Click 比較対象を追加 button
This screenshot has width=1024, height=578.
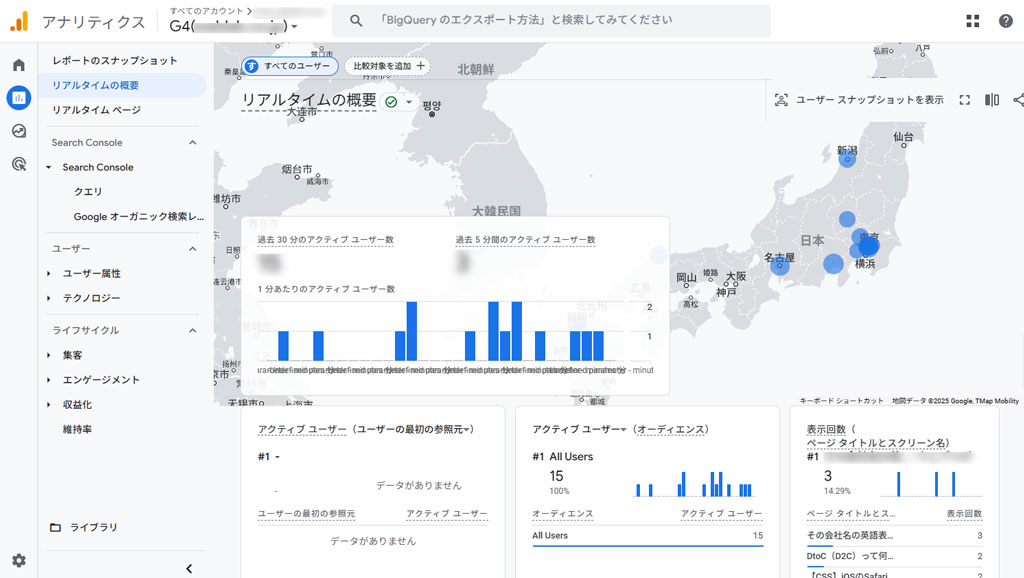pos(387,66)
